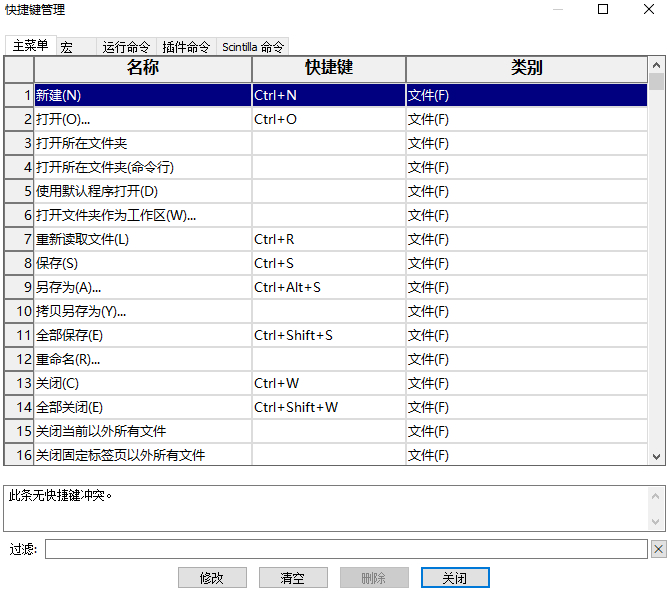
Task: Click row number 16 header
Action: tap(19, 455)
